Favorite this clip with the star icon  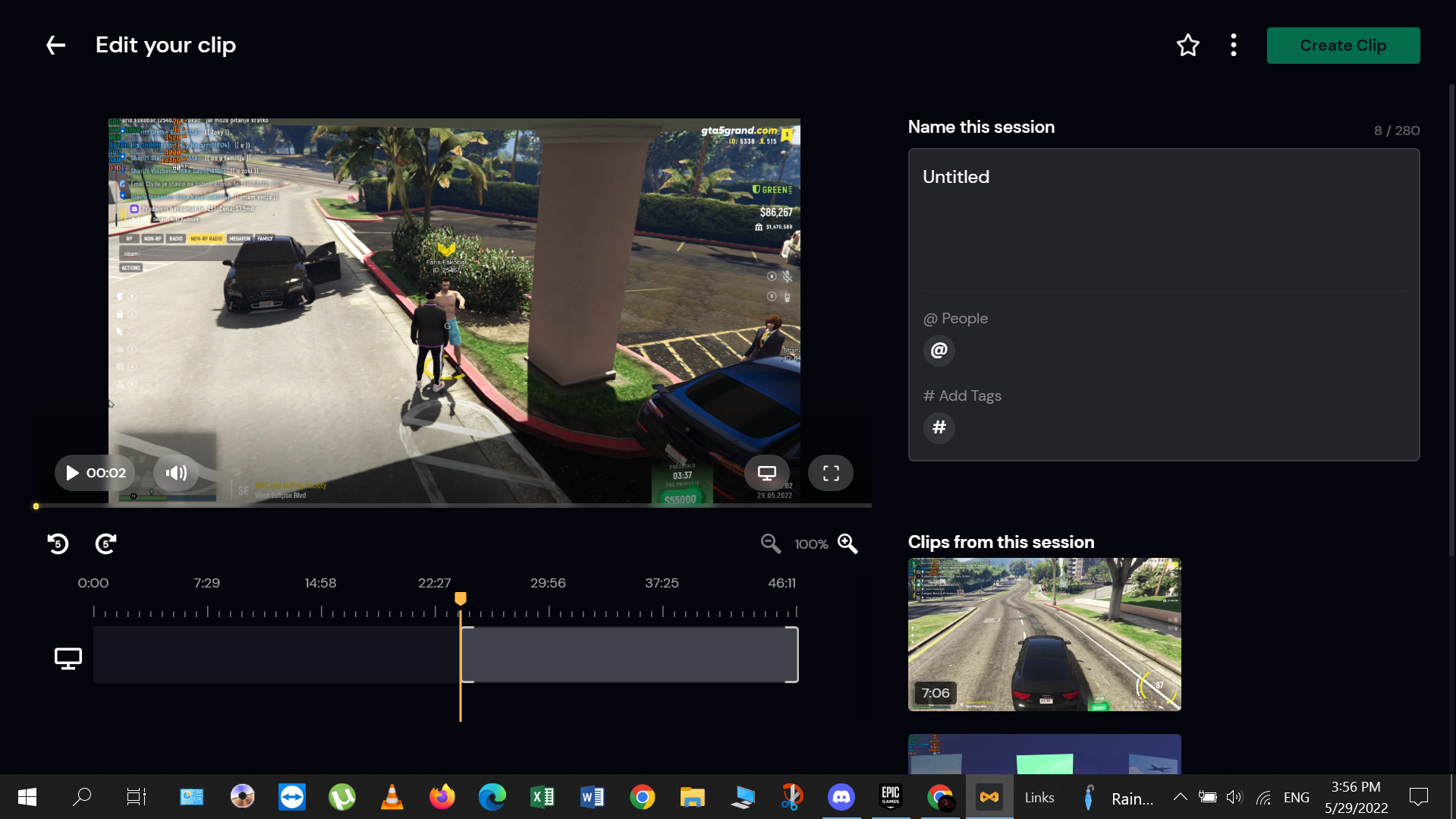[x=1187, y=46]
